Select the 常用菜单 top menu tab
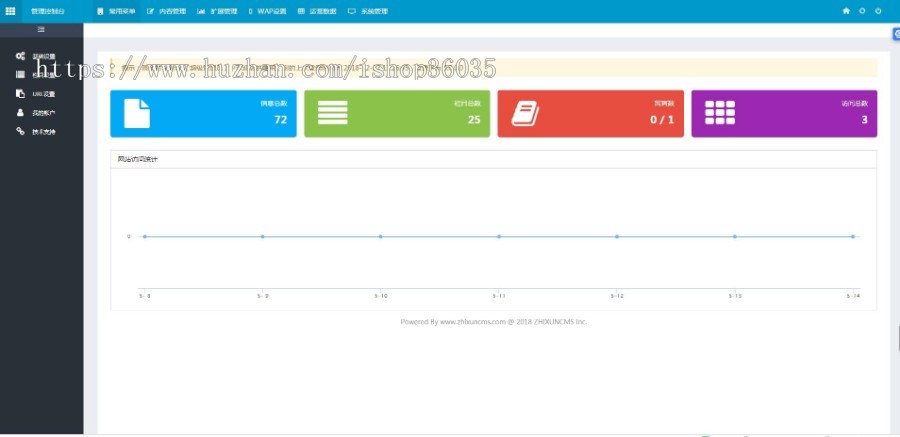 117,11
